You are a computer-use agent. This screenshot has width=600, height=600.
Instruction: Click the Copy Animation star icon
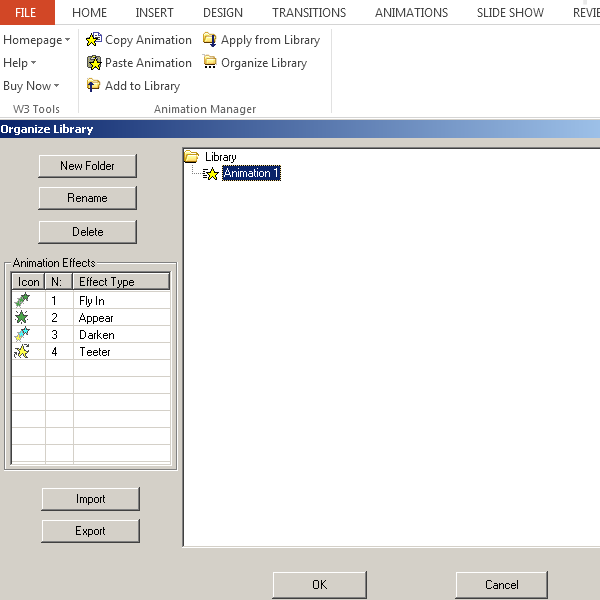coord(94,39)
